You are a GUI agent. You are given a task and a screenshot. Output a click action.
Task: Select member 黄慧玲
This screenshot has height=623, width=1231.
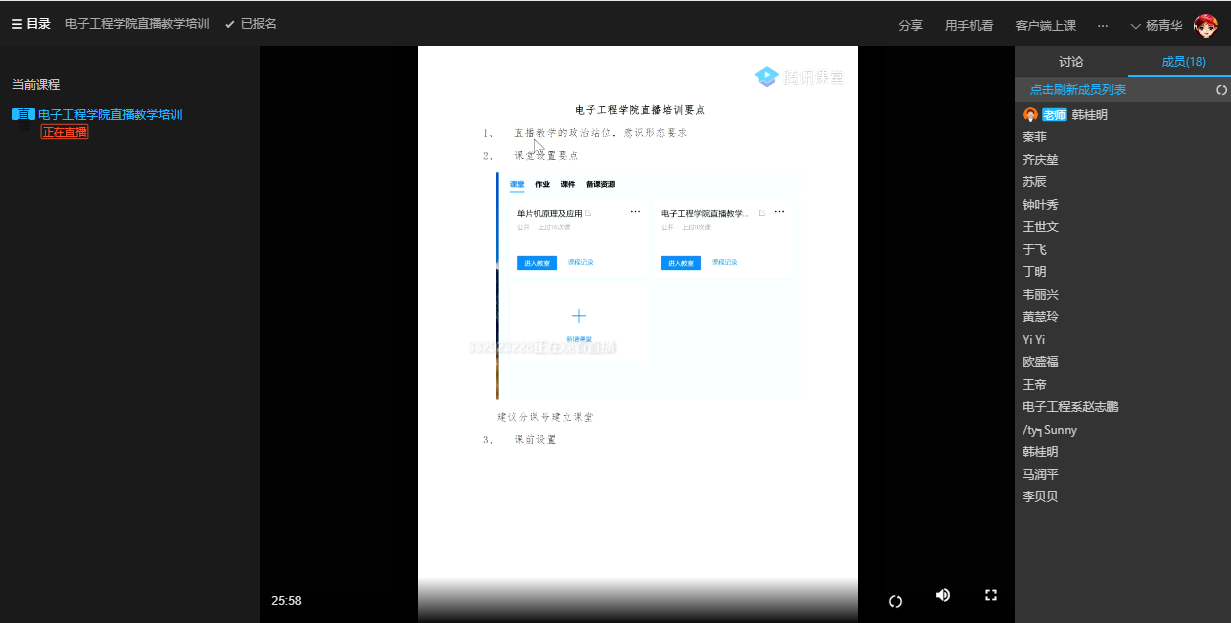[x=1040, y=317]
